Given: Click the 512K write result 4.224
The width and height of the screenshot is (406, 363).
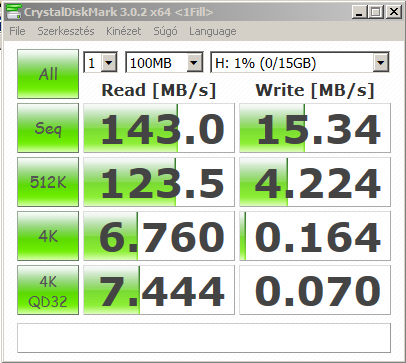Looking at the screenshot, I should tap(315, 182).
